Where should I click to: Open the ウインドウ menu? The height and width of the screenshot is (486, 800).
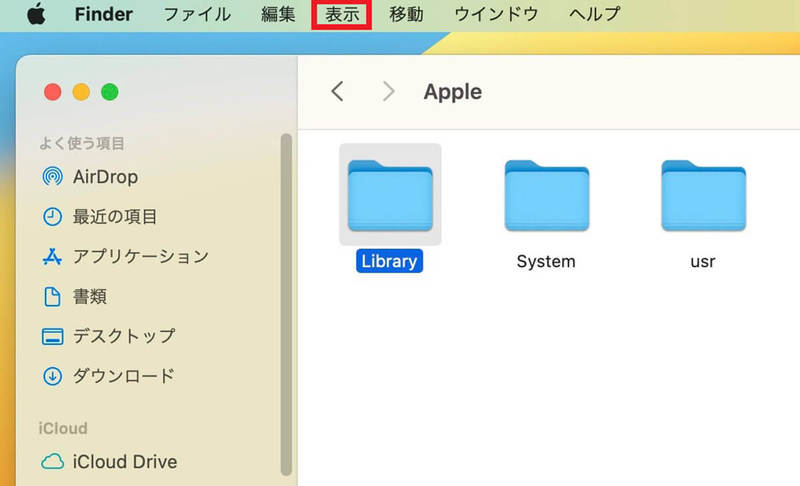coord(496,14)
